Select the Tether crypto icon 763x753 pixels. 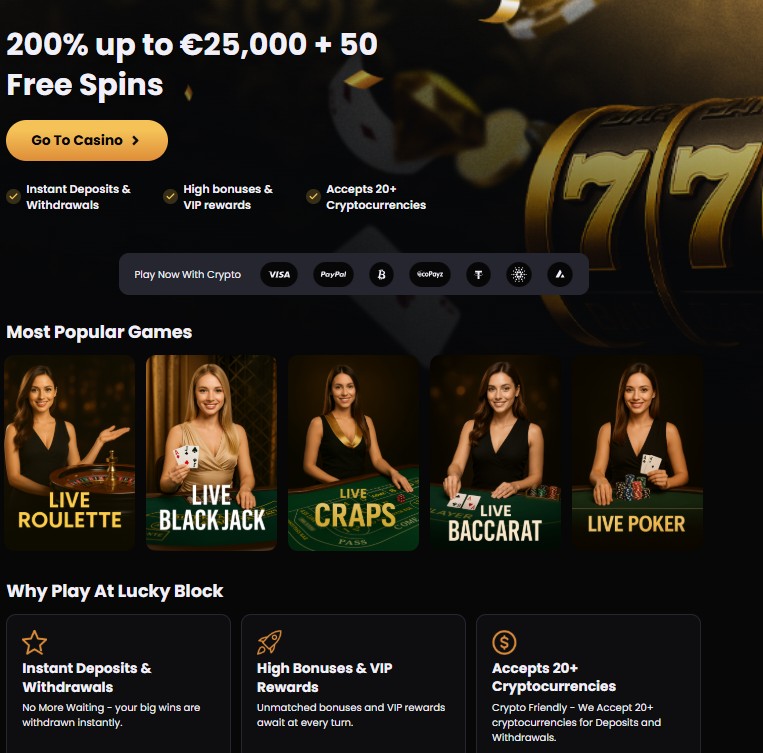tap(478, 275)
